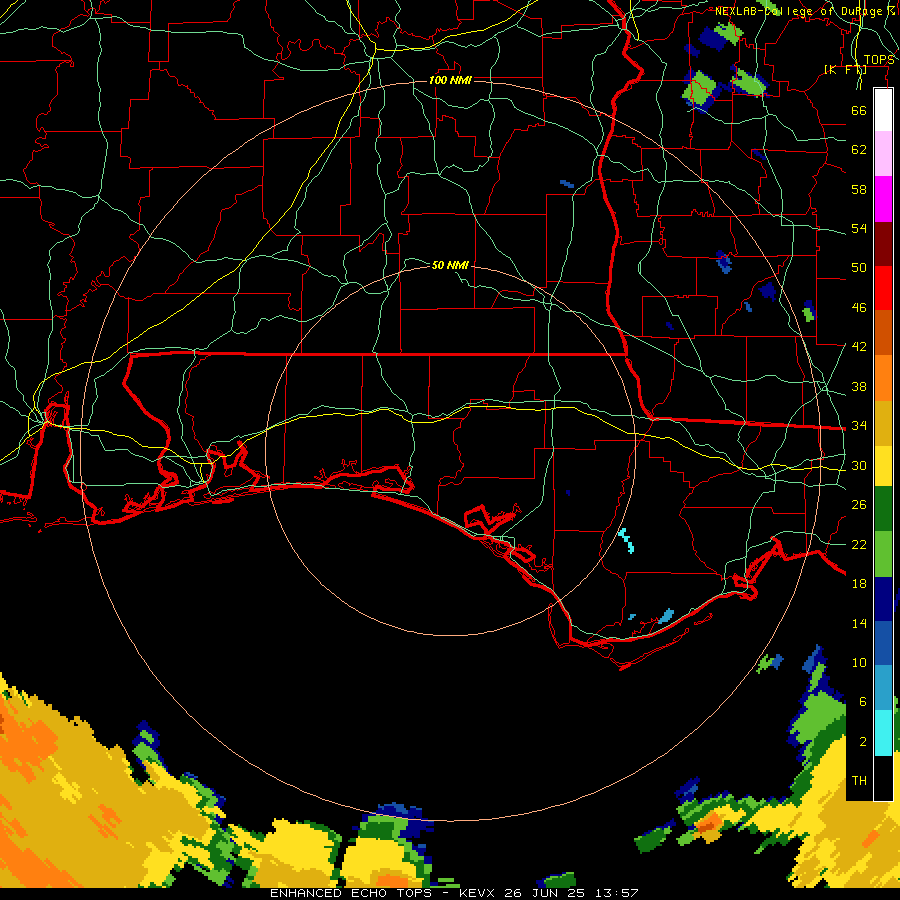Pick the bright yellow legend swatch
The width and height of the screenshot is (900, 900).
click(x=883, y=465)
